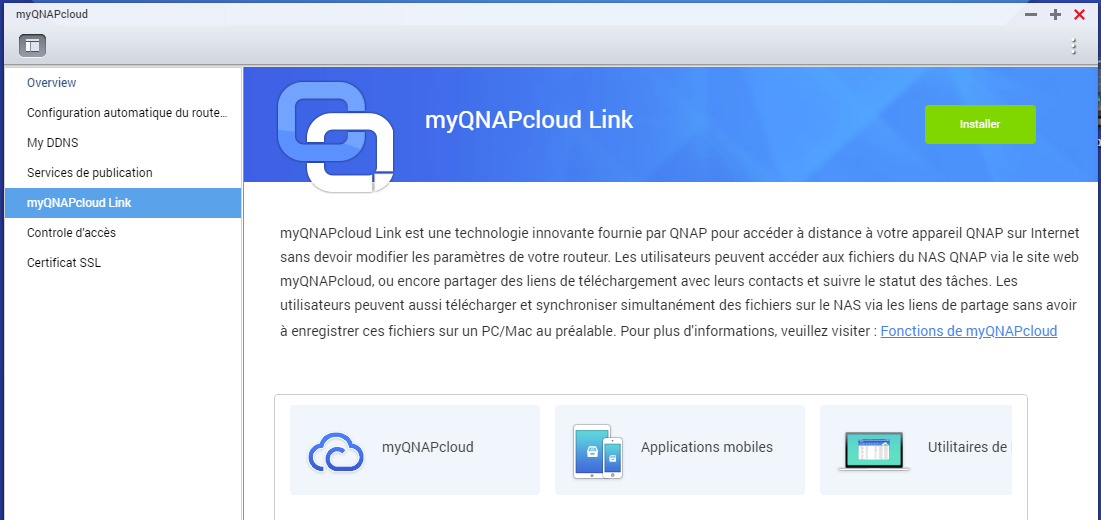This screenshot has height=520, width=1101.
Task: Open the Applications mobiles card
Action: 706,448
